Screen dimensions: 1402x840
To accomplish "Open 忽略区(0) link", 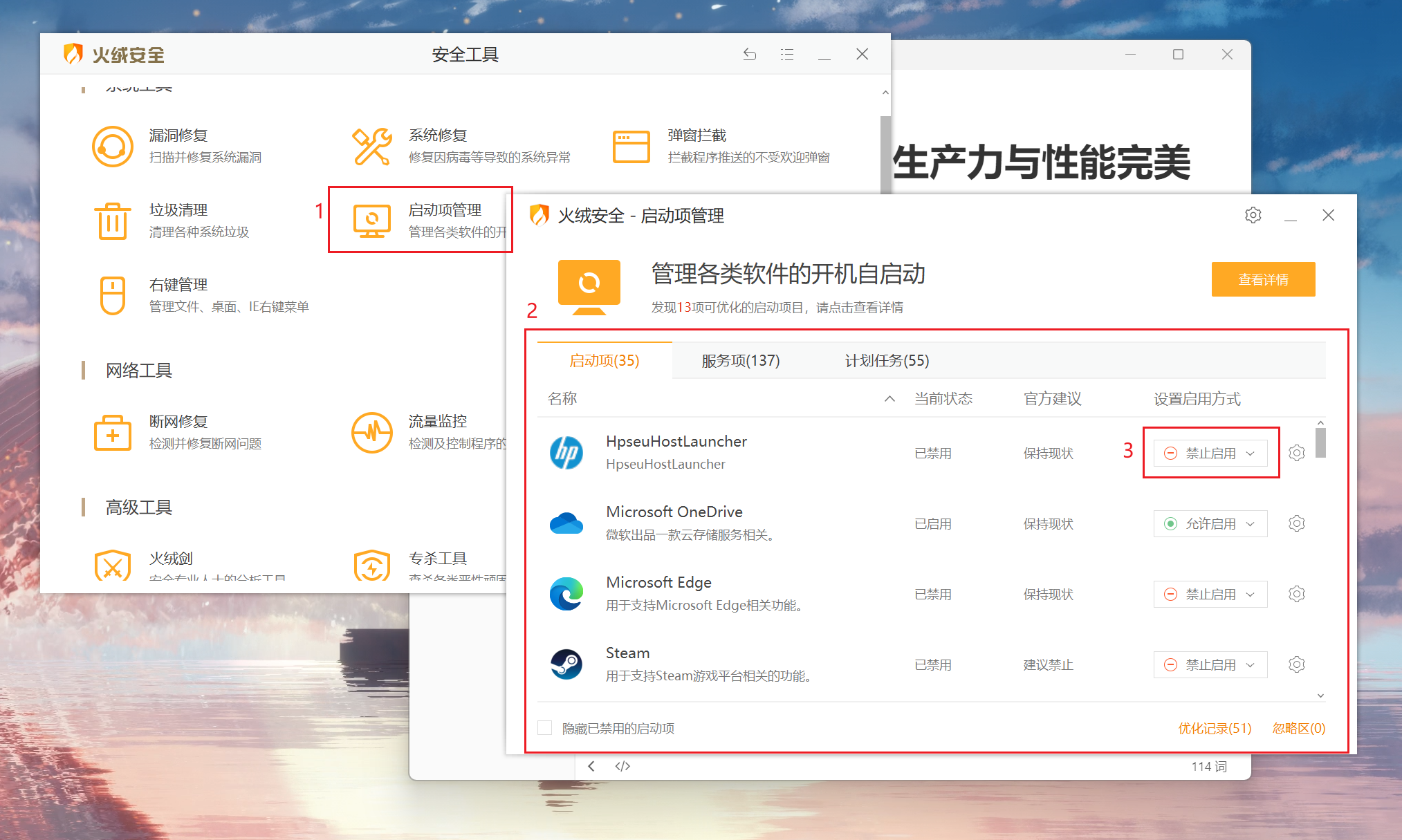I will click(x=1299, y=728).
